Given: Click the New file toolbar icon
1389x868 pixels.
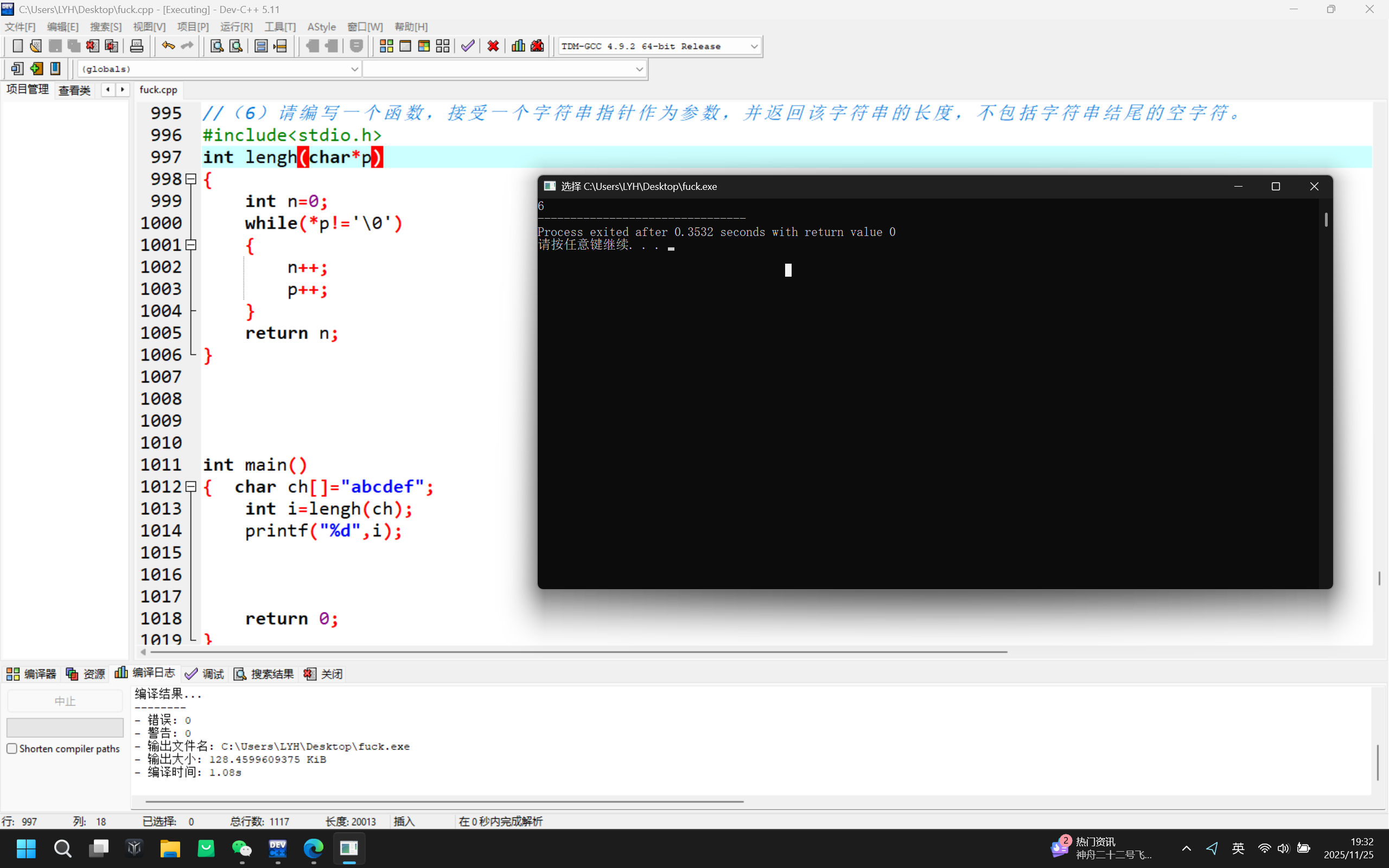Looking at the screenshot, I should tap(17, 46).
